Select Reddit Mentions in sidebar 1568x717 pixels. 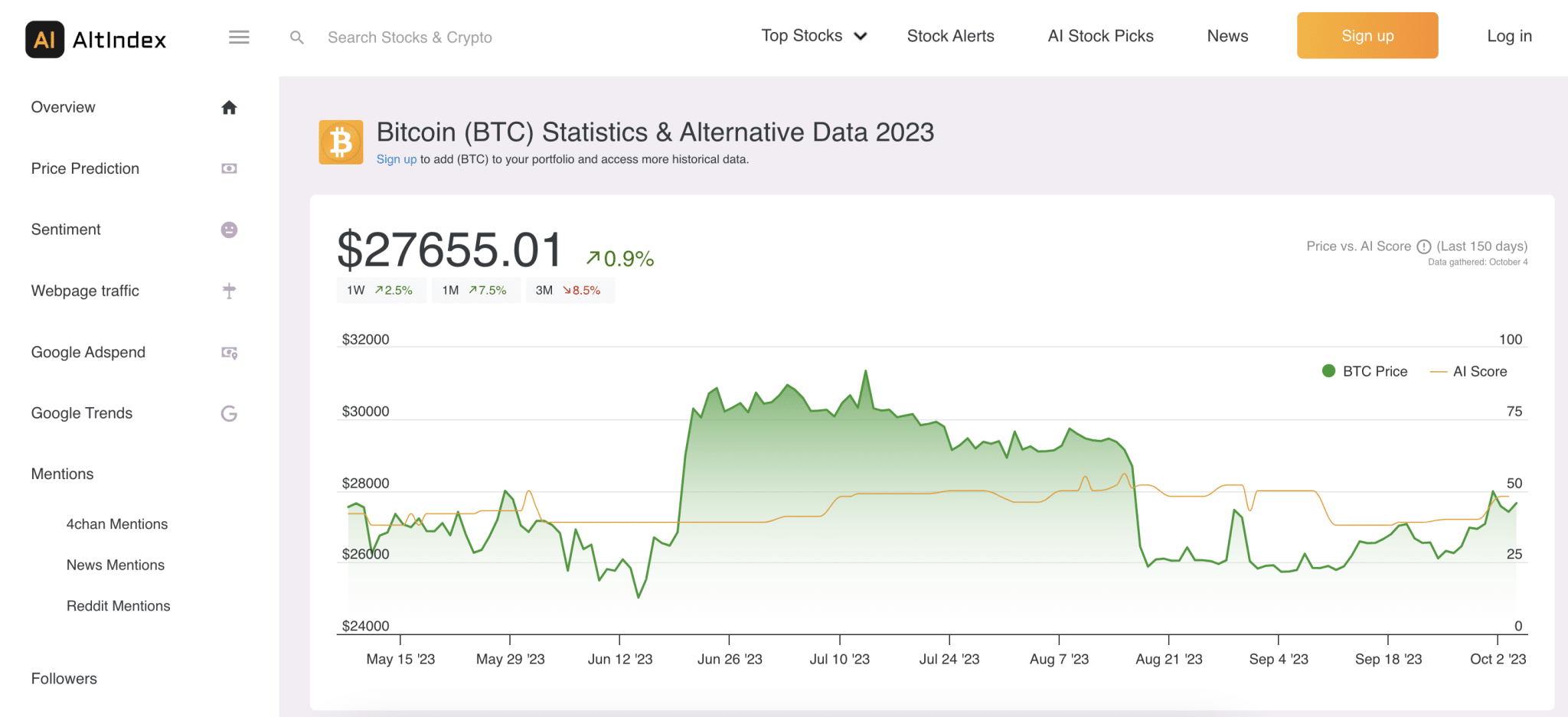click(118, 606)
